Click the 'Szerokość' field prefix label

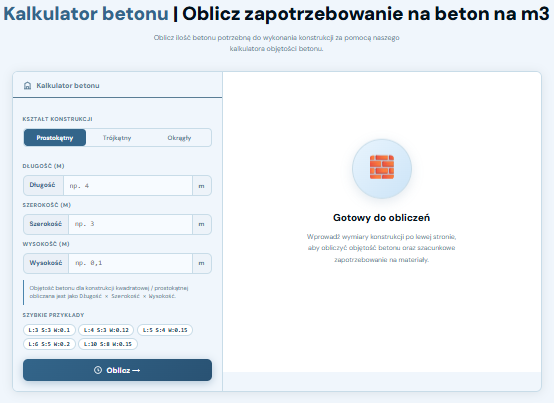pos(46,224)
